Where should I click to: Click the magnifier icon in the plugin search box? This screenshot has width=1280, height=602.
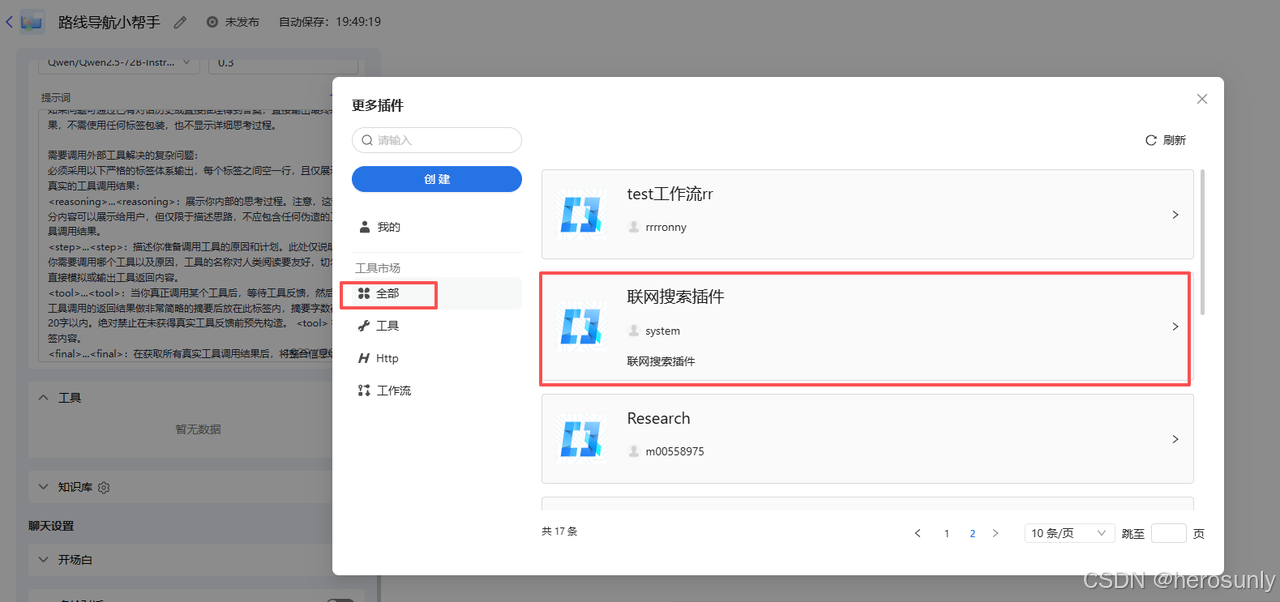(367, 140)
